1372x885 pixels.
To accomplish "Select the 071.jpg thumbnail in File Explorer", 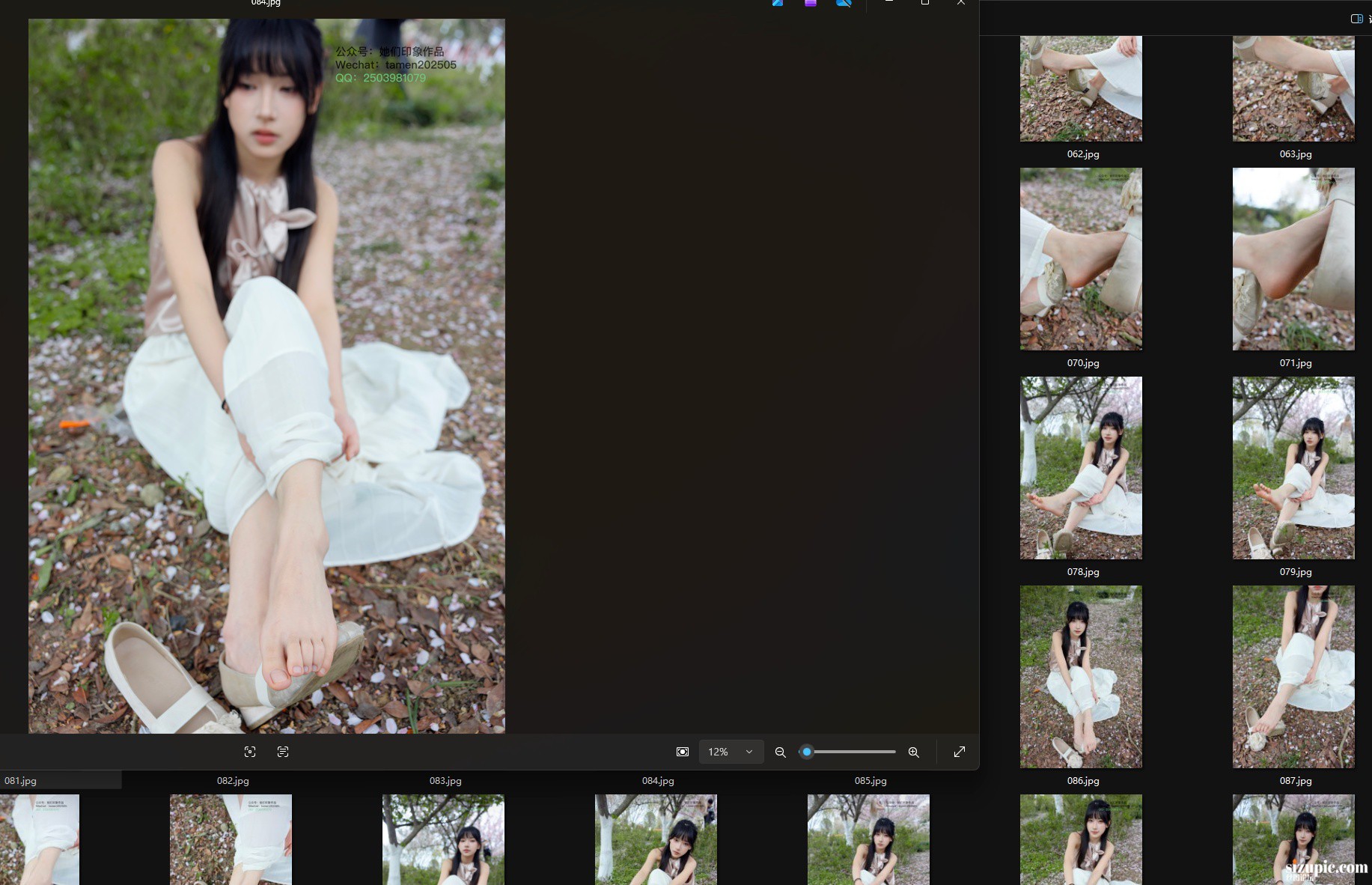I will [x=1293, y=259].
